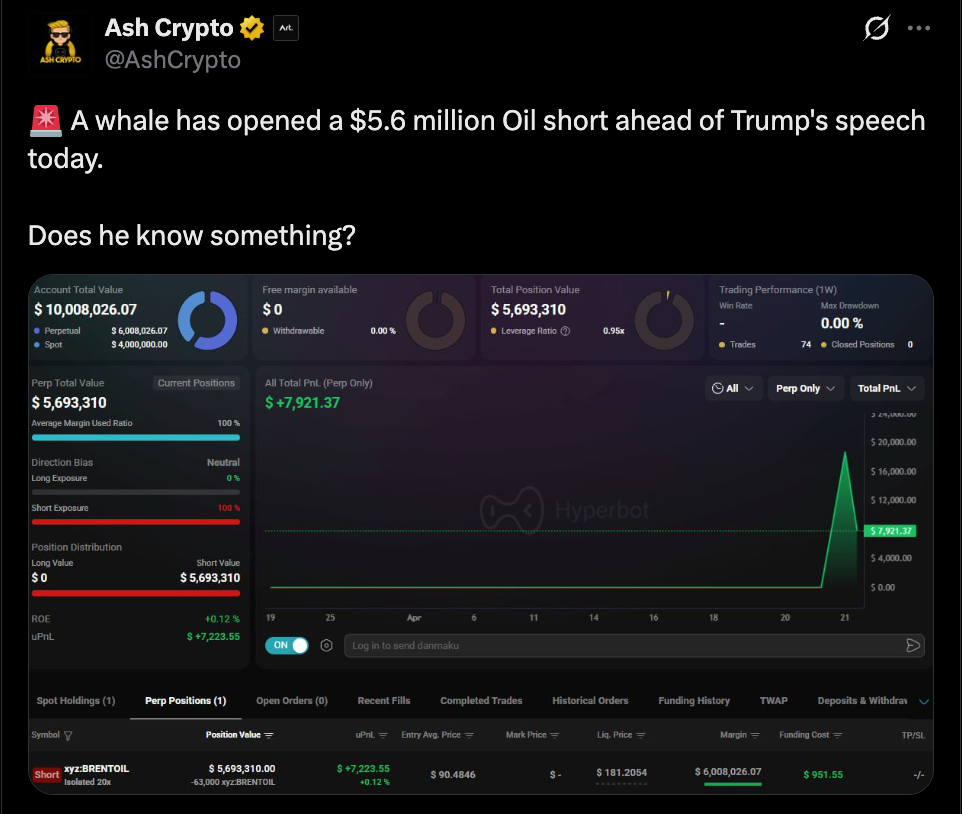Switch to the Spot Holdings tab
This screenshot has width=962, height=814.
pyautogui.click(x=76, y=701)
